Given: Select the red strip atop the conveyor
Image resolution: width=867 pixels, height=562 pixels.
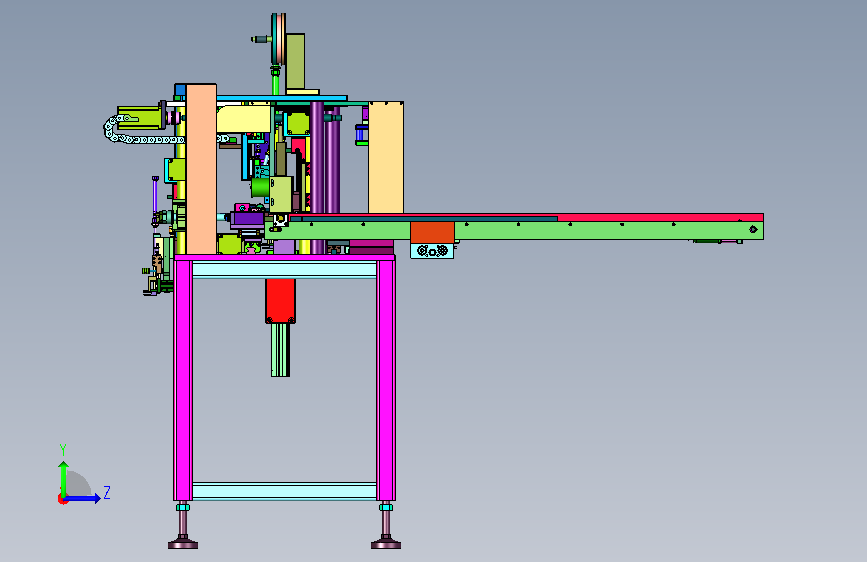Looking at the screenshot, I should pyautogui.click(x=661, y=218).
